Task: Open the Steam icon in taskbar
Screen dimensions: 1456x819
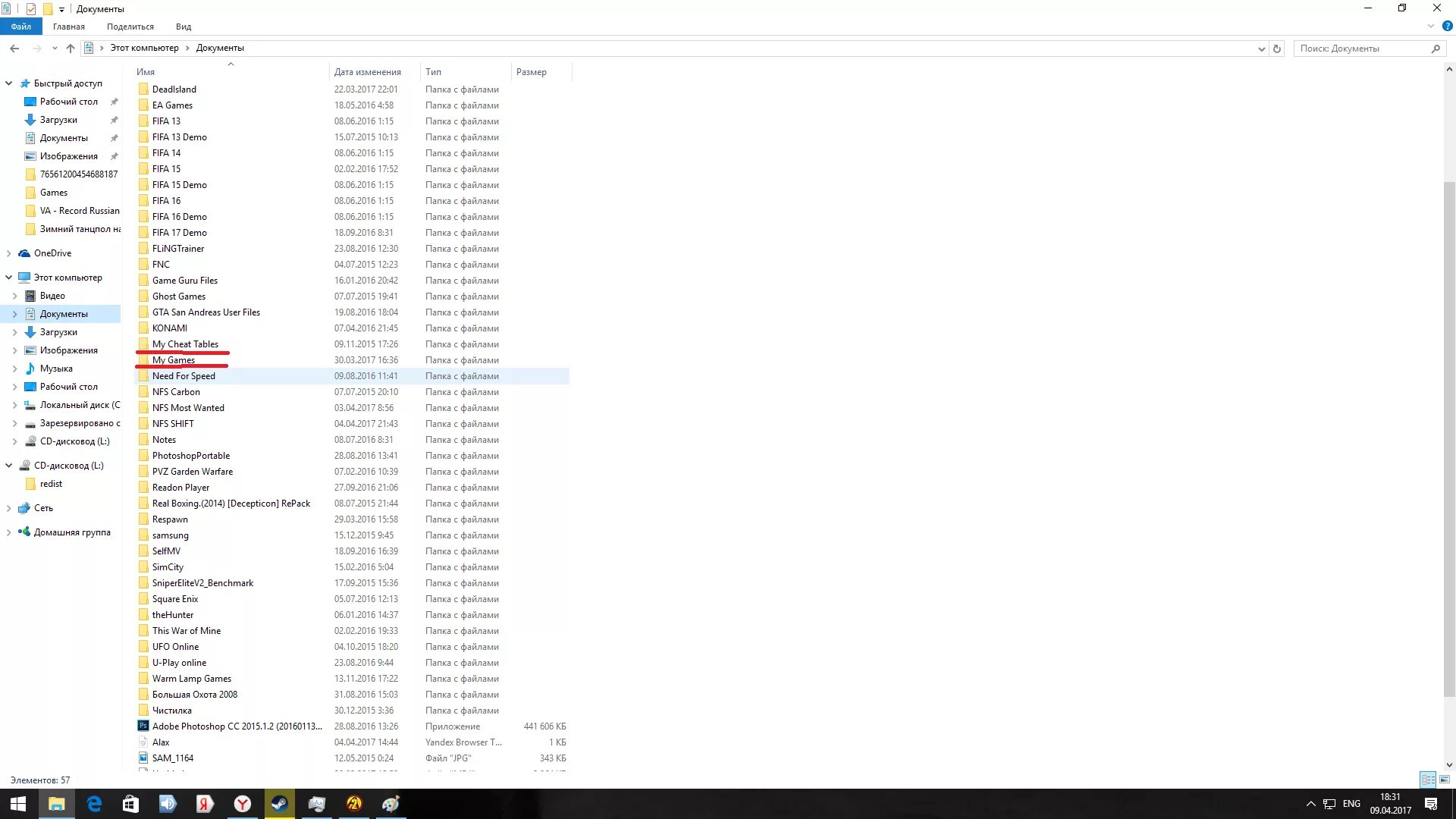Action: click(x=279, y=803)
